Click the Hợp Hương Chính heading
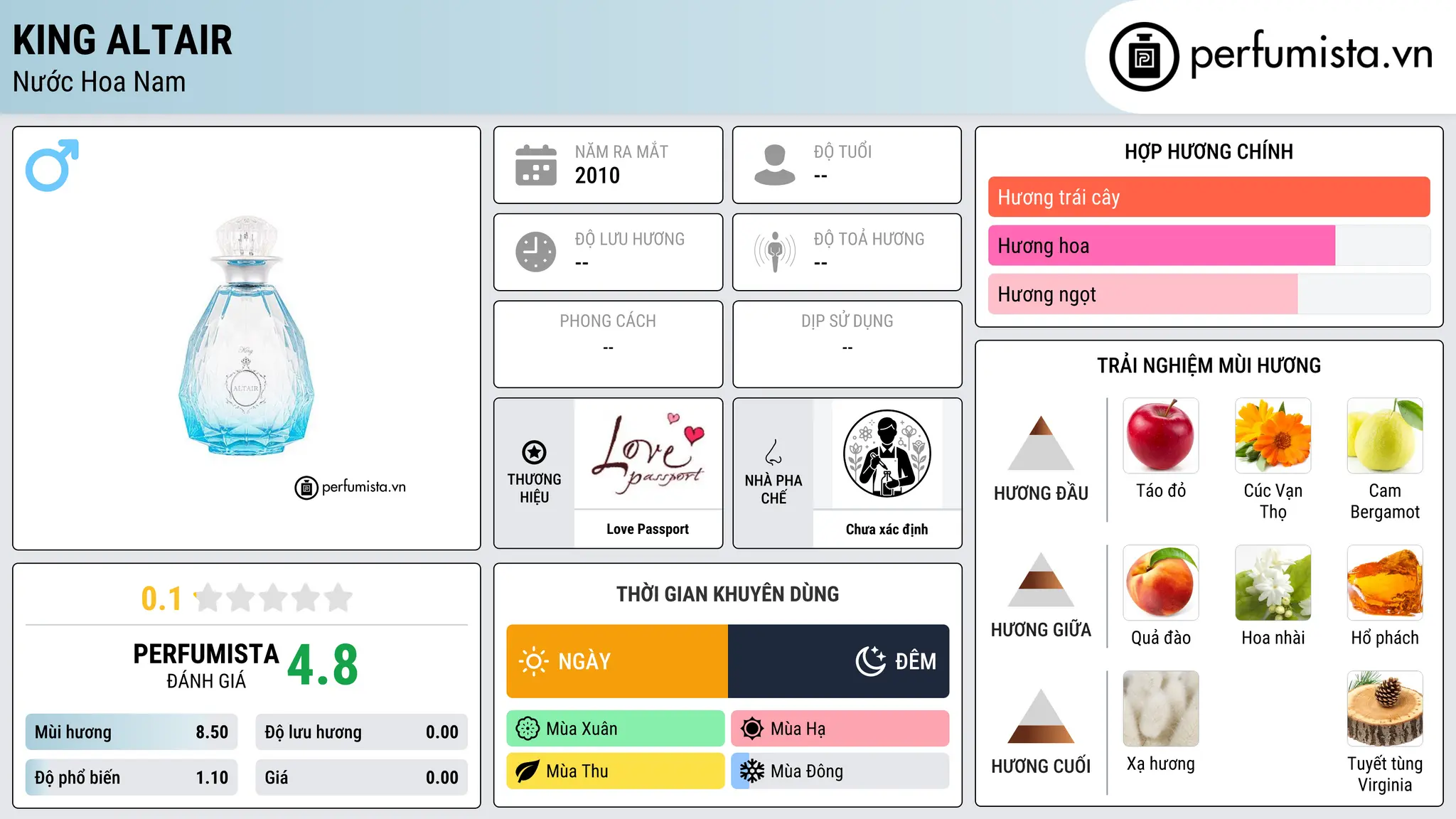 click(x=1209, y=151)
